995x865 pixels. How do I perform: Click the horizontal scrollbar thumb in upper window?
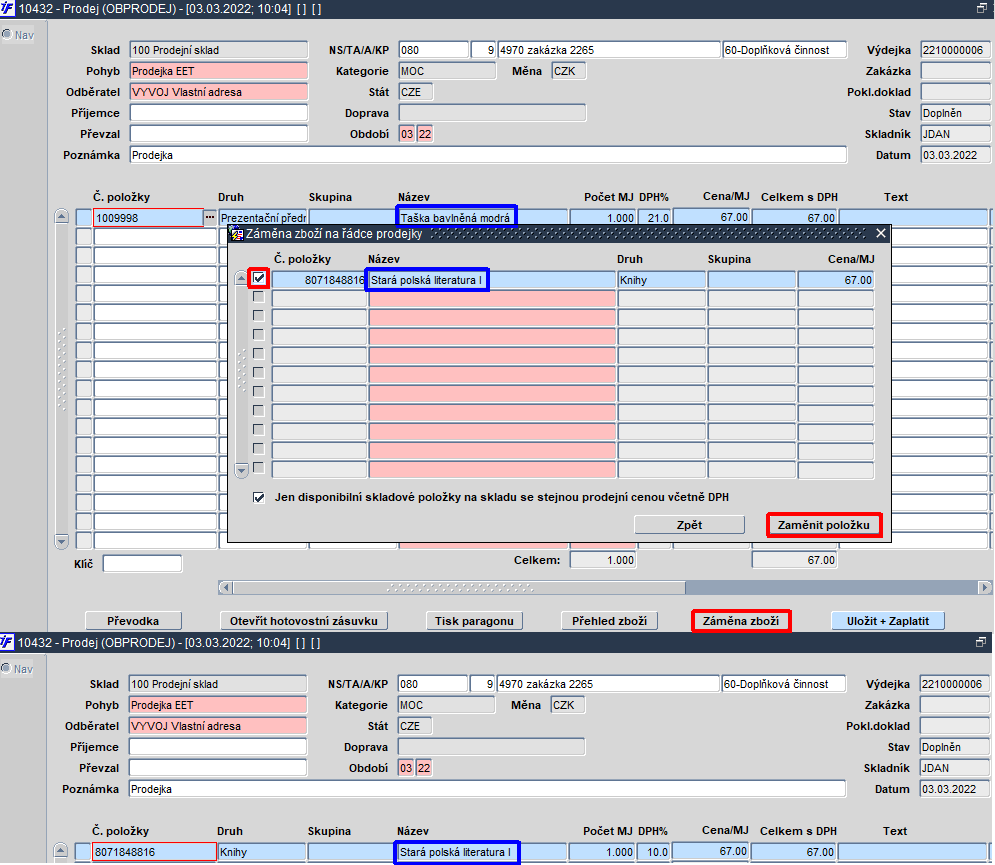click(459, 588)
